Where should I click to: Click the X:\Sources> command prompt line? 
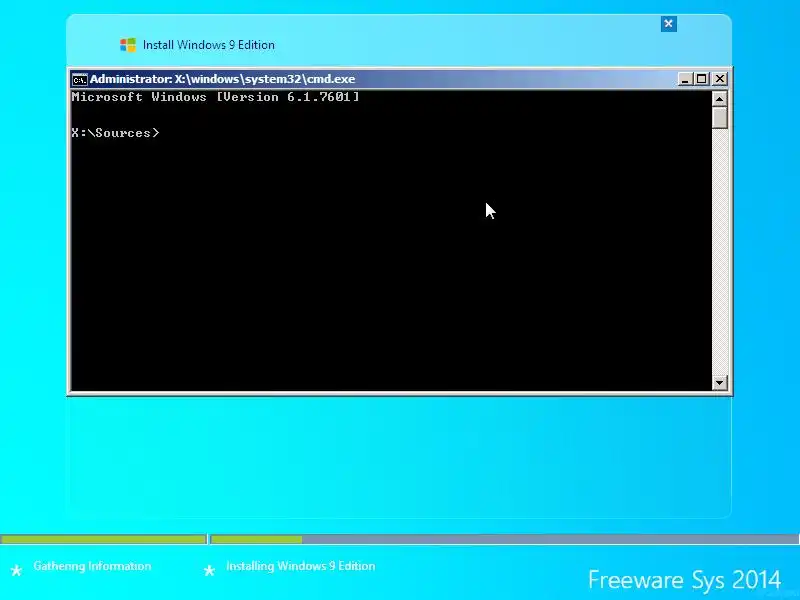coord(115,133)
